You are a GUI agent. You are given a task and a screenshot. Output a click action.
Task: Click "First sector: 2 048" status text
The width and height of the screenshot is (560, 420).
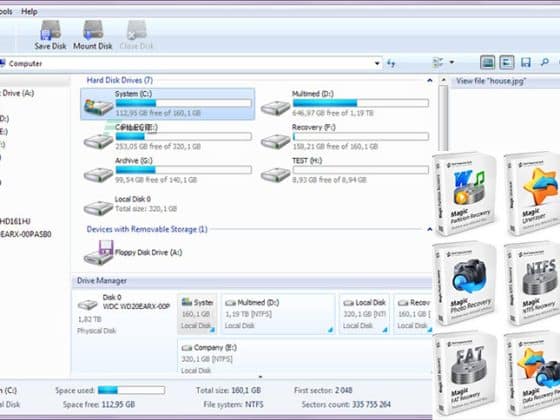coord(323,390)
